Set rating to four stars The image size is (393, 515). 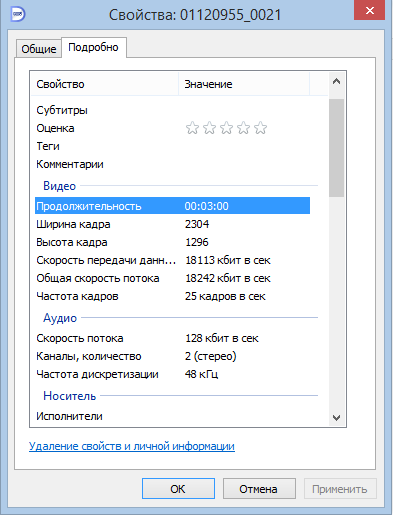pyautogui.click(x=243, y=128)
